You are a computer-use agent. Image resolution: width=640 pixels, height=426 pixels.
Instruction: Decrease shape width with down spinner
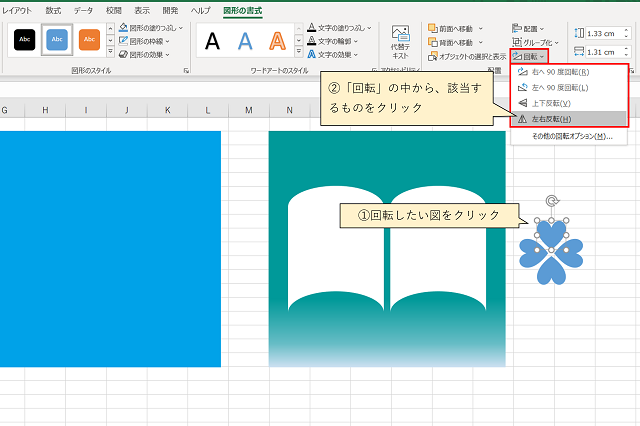(x=626, y=55)
